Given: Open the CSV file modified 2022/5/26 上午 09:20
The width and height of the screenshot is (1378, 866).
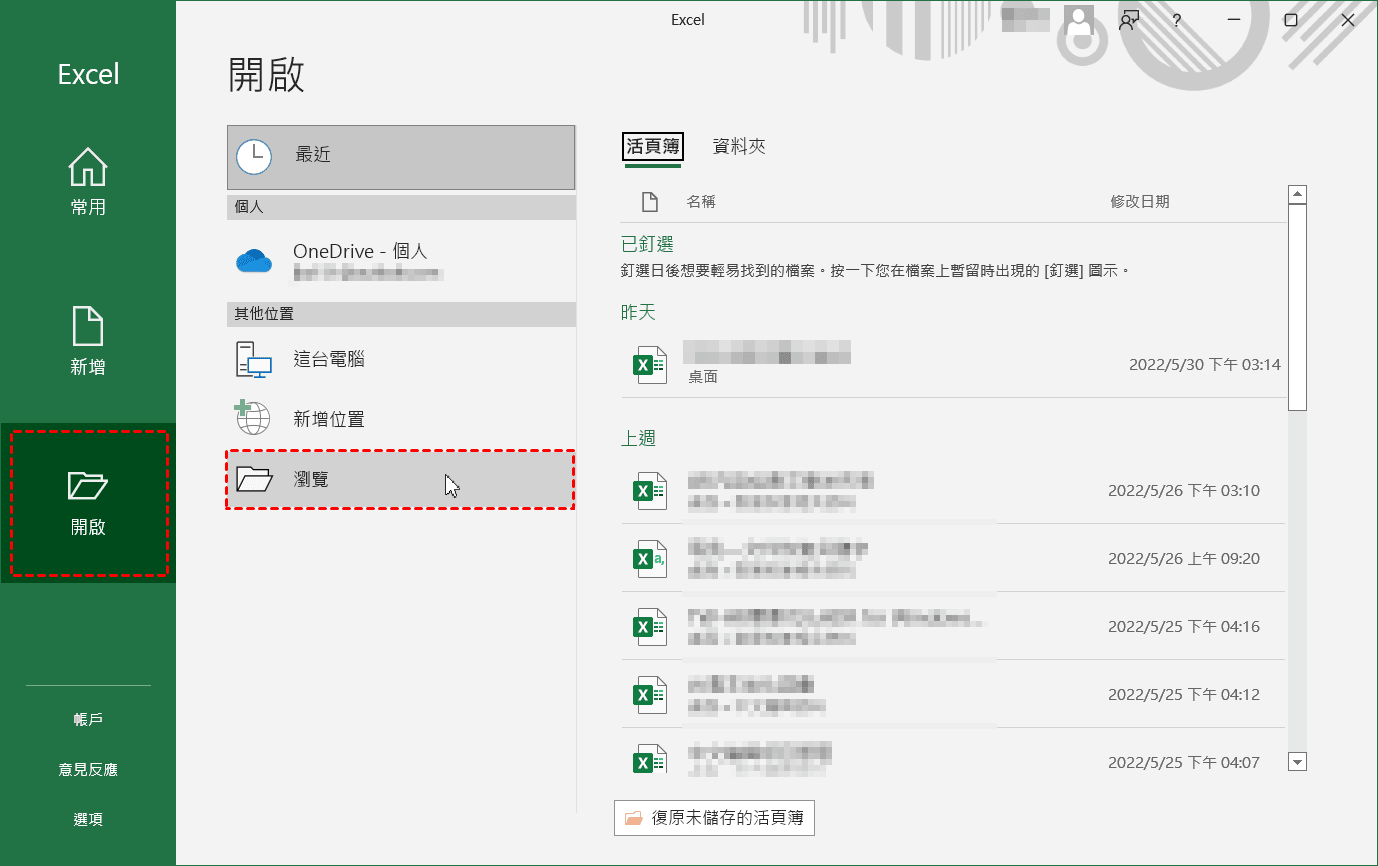Looking at the screenshot, I should 952,558.
